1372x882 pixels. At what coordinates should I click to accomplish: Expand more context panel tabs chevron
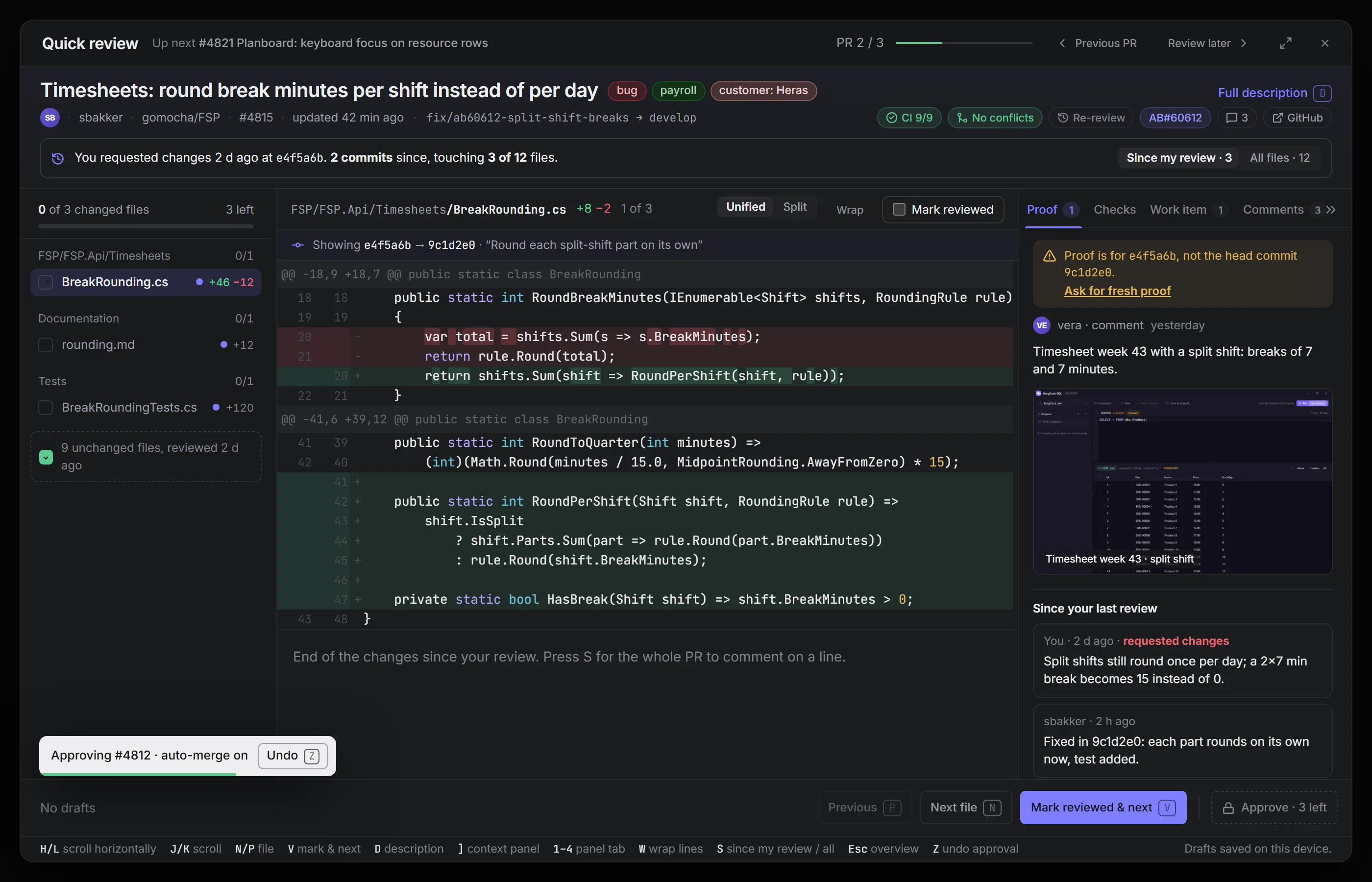point(1331,210)
